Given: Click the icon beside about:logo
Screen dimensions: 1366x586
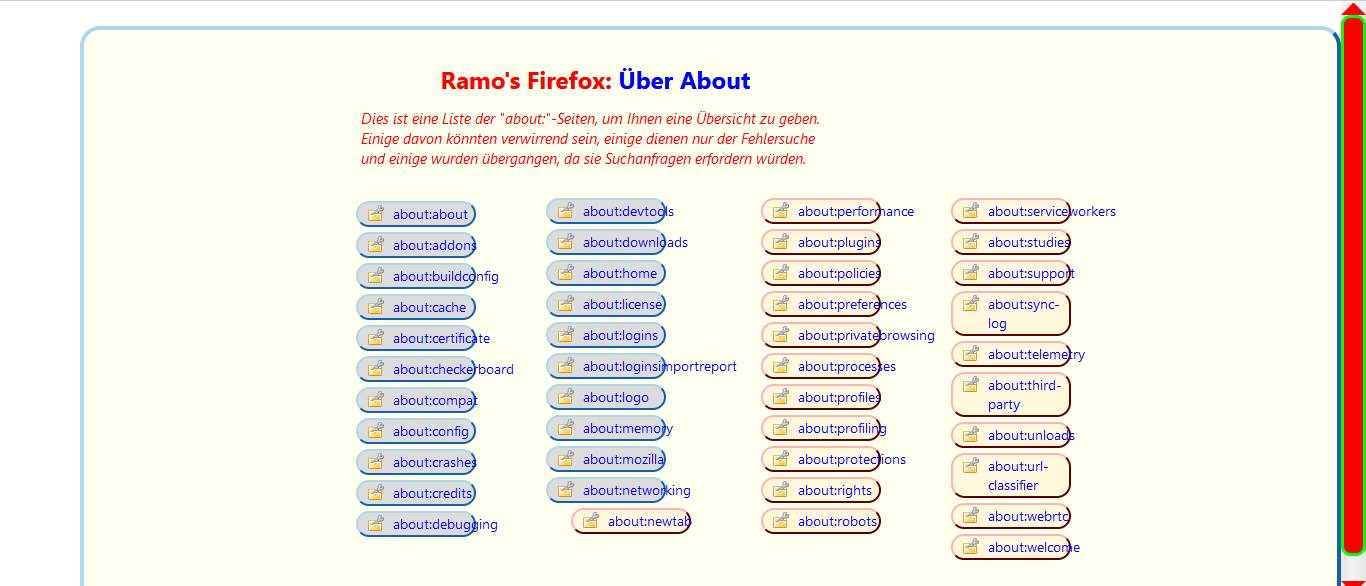Looking at the screenshot, I should 565,397.
